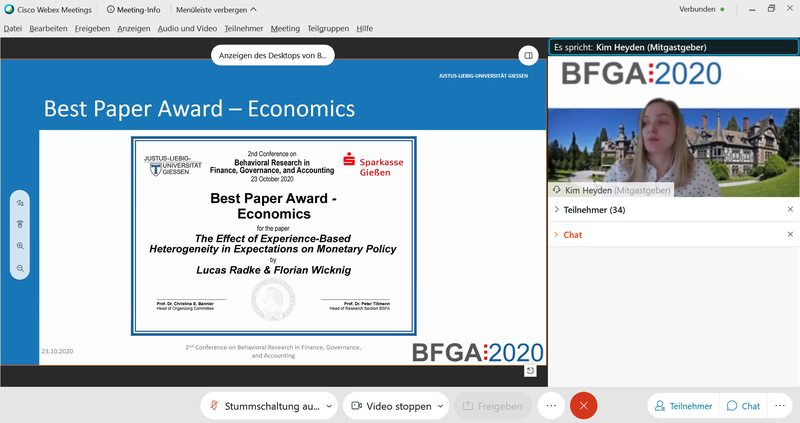Screen dimensions: 800x423
Task: Leave meeting with red X button
Action: coord(584,406)
